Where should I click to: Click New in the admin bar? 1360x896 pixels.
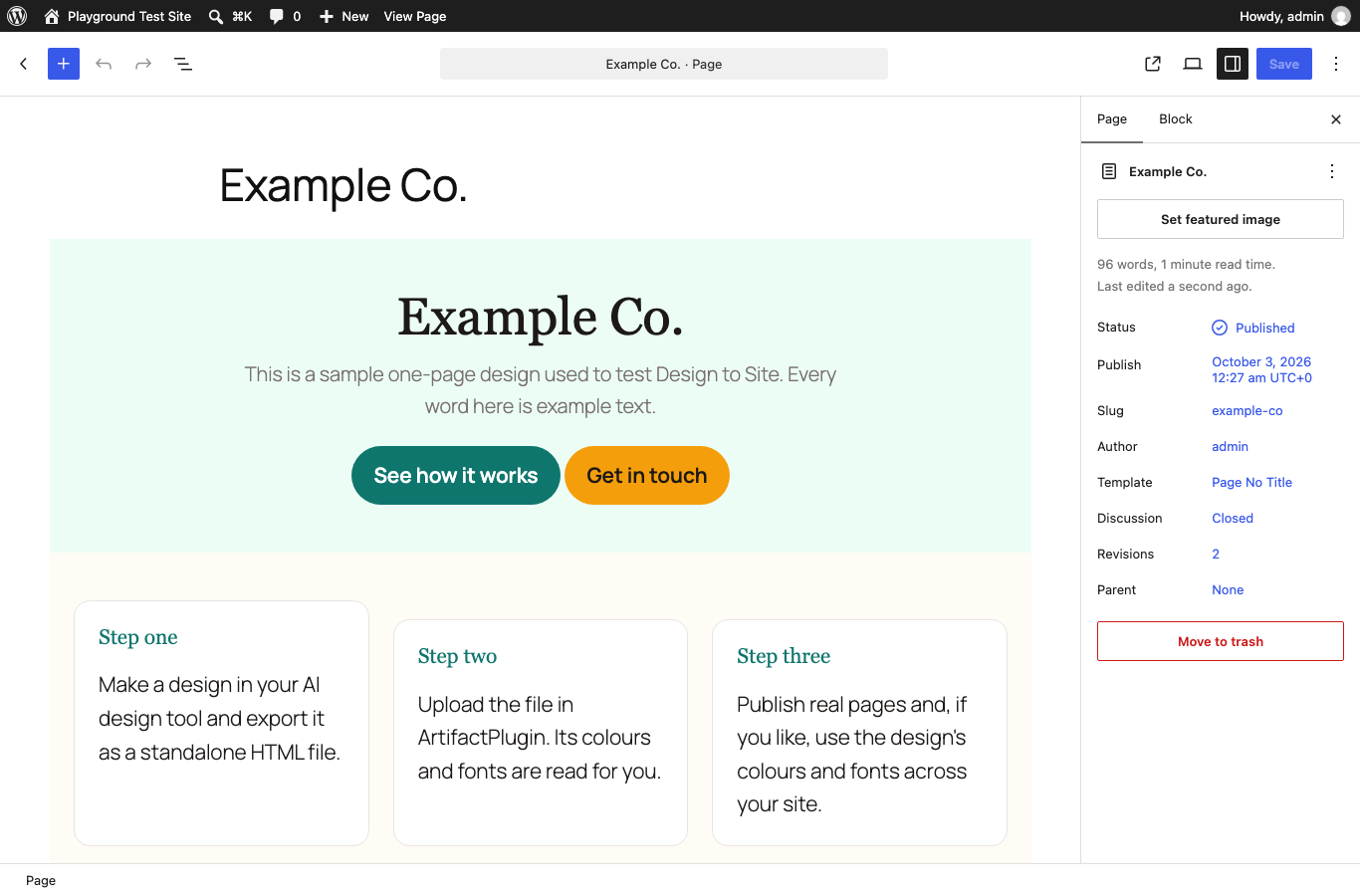click(x=343, y=16)
